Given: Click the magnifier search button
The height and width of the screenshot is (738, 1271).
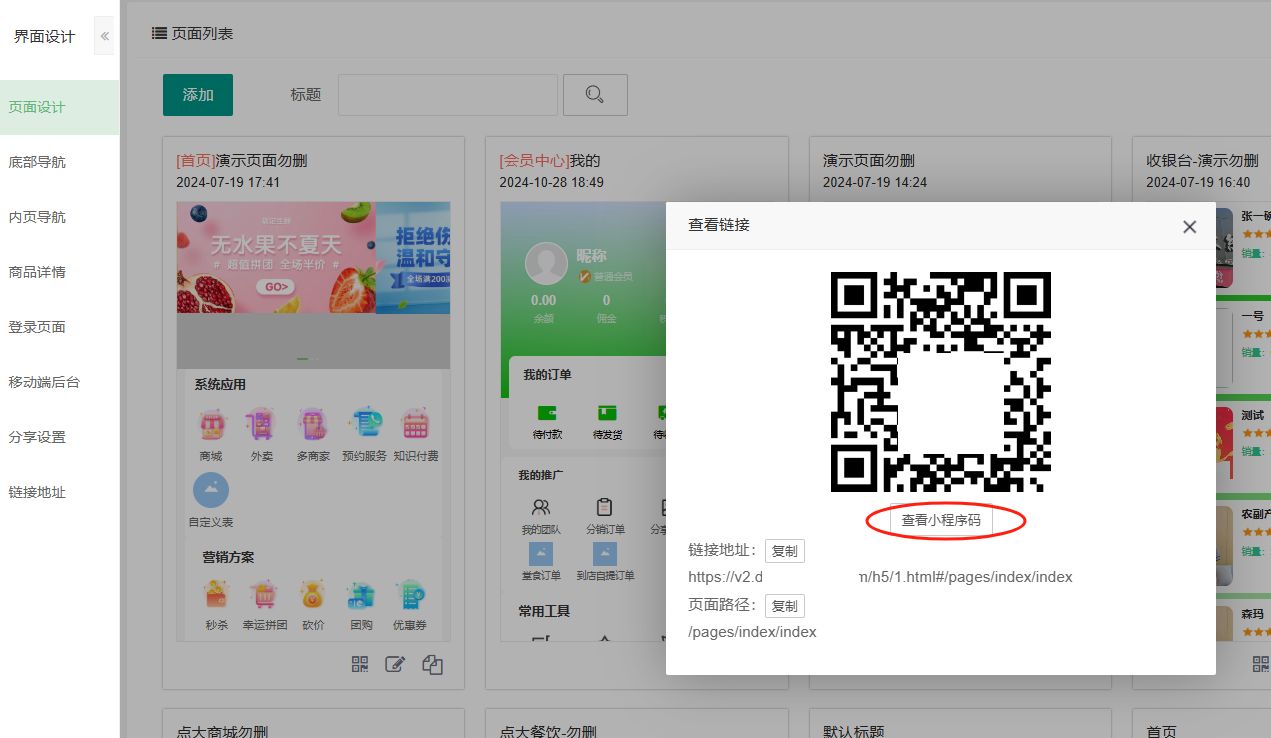Looking at the screenshot, I should point(595,95).
